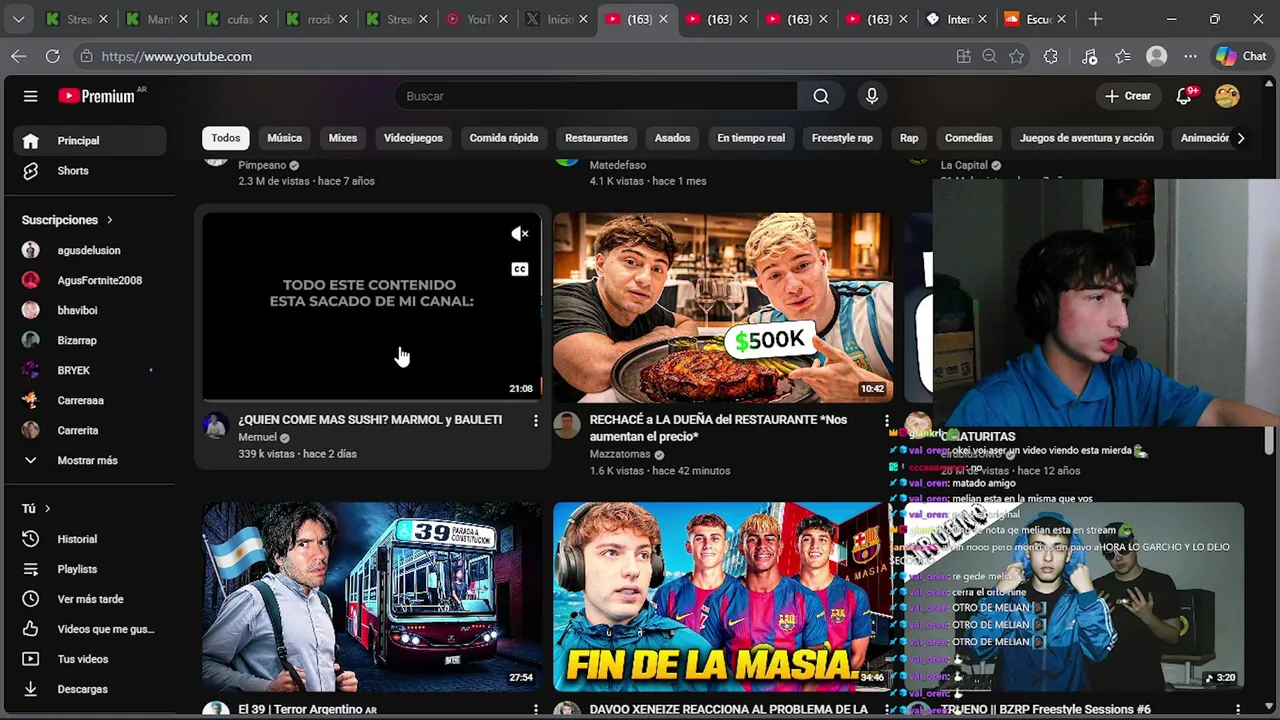
Task: Open Descargas in the sidebar
Action: [91, 689]
